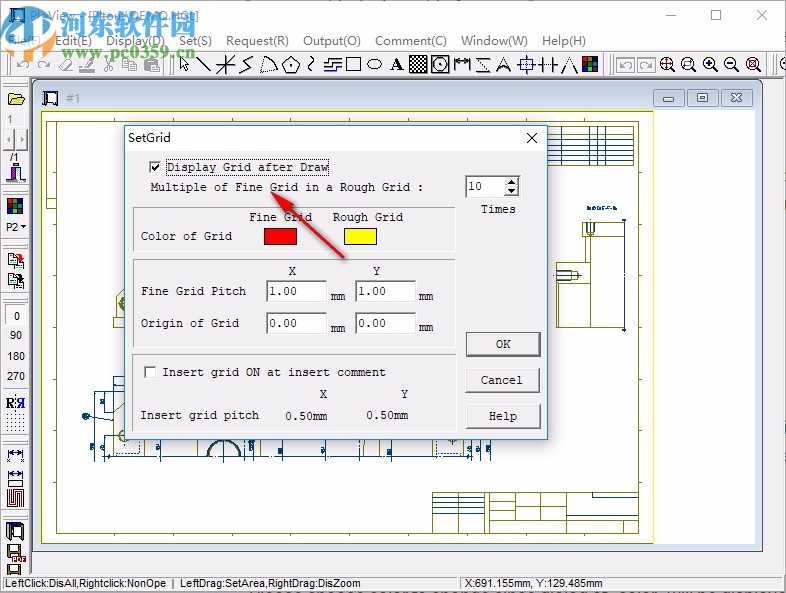
Task: Select the arrow pointer tool in toolbar
Action: coord(184,64)
